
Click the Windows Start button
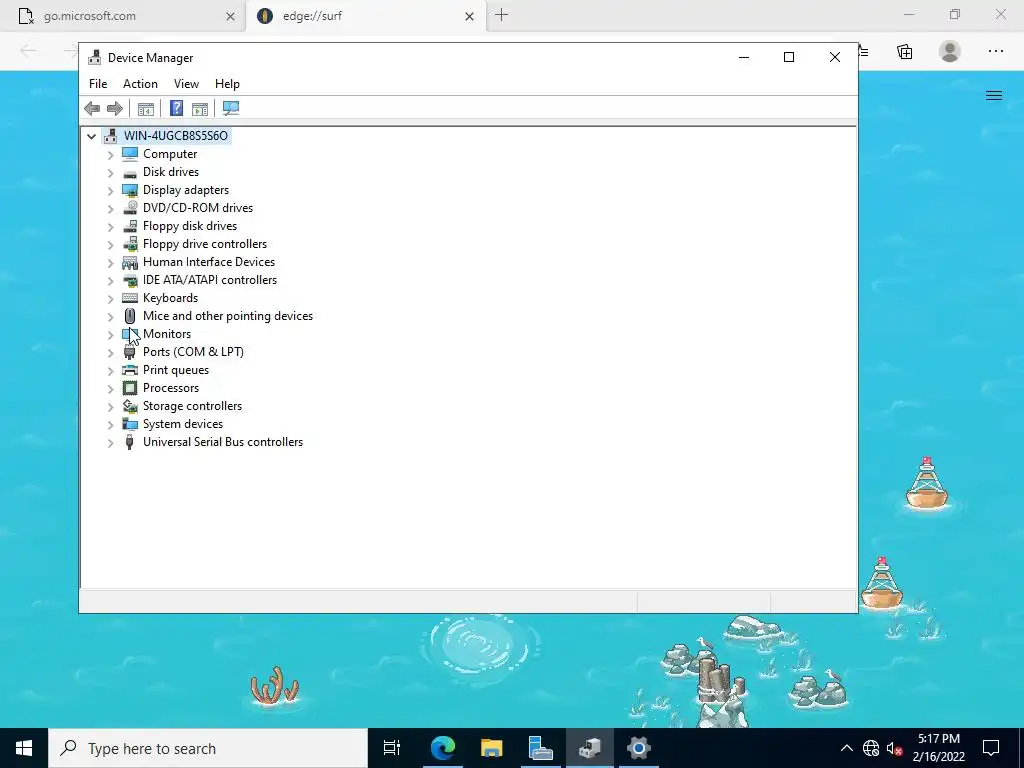click(24, 748)
